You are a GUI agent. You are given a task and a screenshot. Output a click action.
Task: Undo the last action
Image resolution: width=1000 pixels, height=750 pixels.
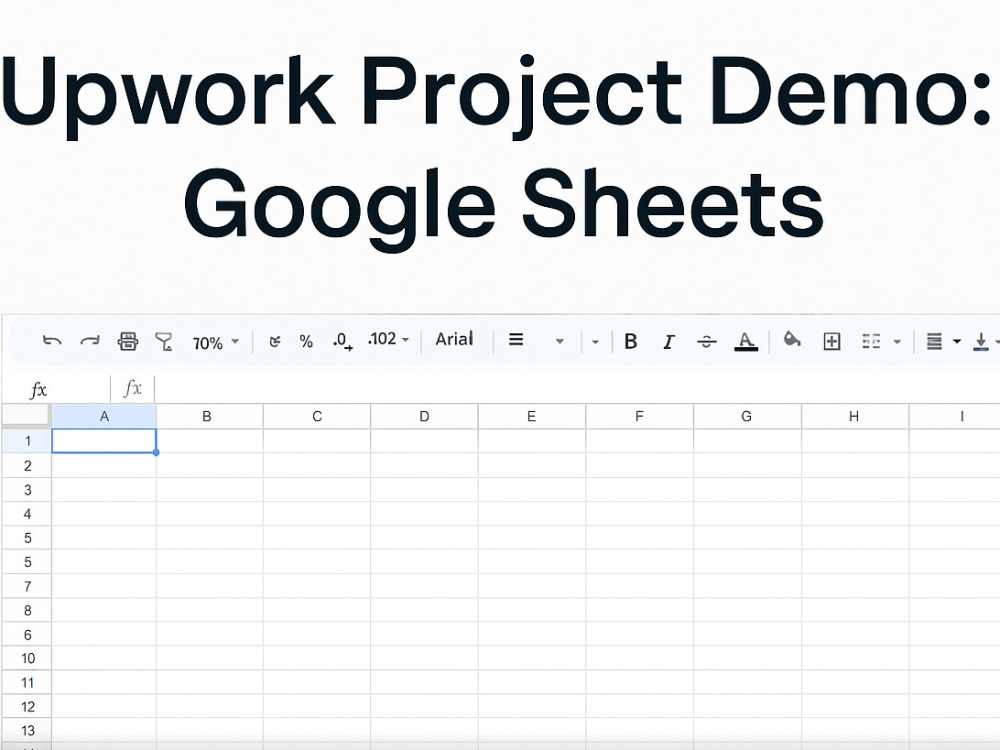(52, 341)
